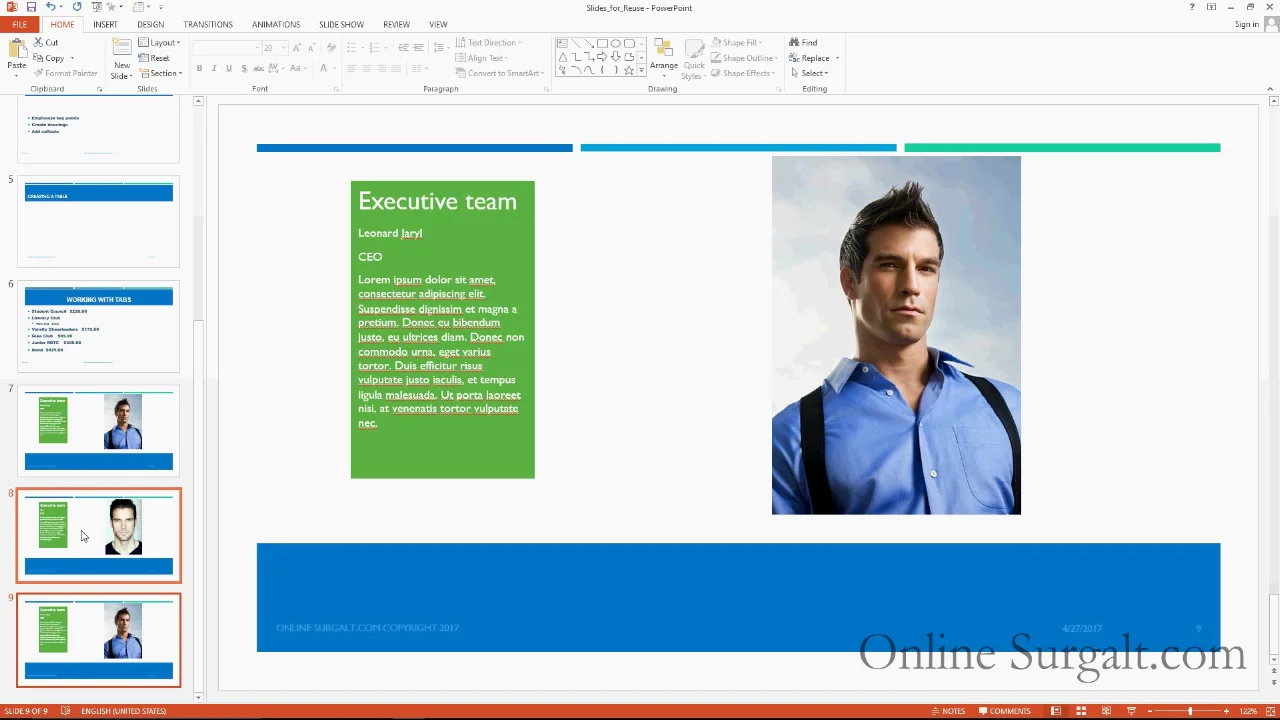Click Fit slide to window icon

click(x=1268, y=711)
